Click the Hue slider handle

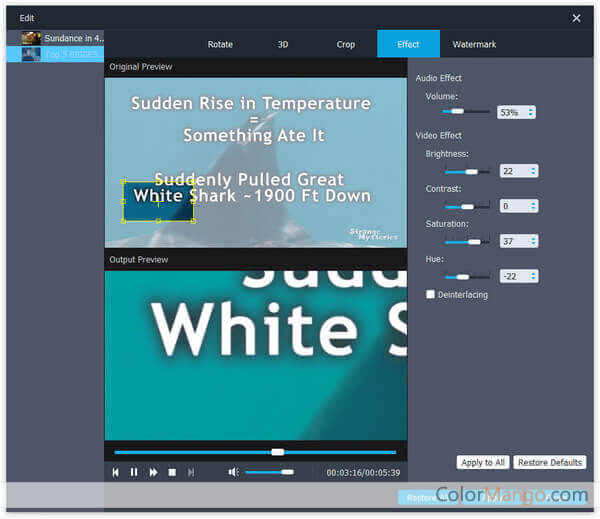point(461,276)
